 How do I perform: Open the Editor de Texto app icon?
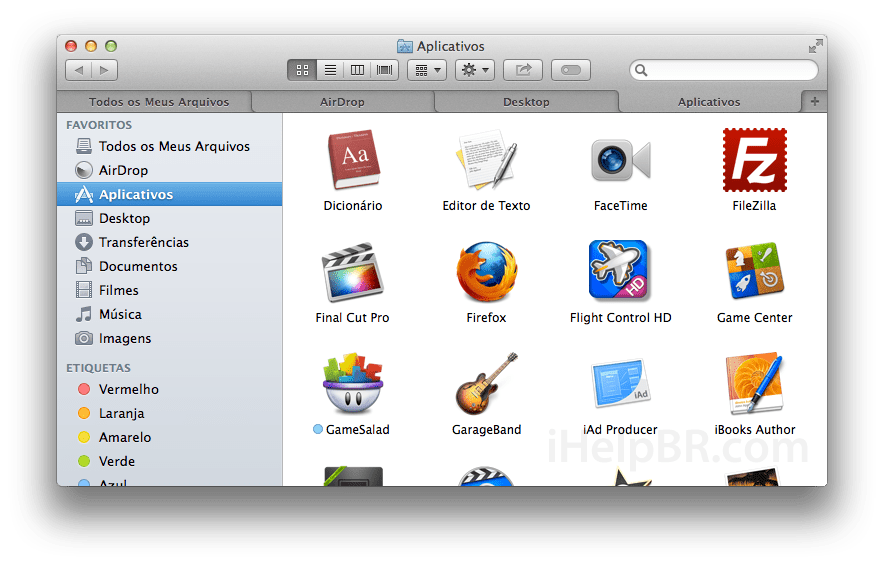coord(486,160)
